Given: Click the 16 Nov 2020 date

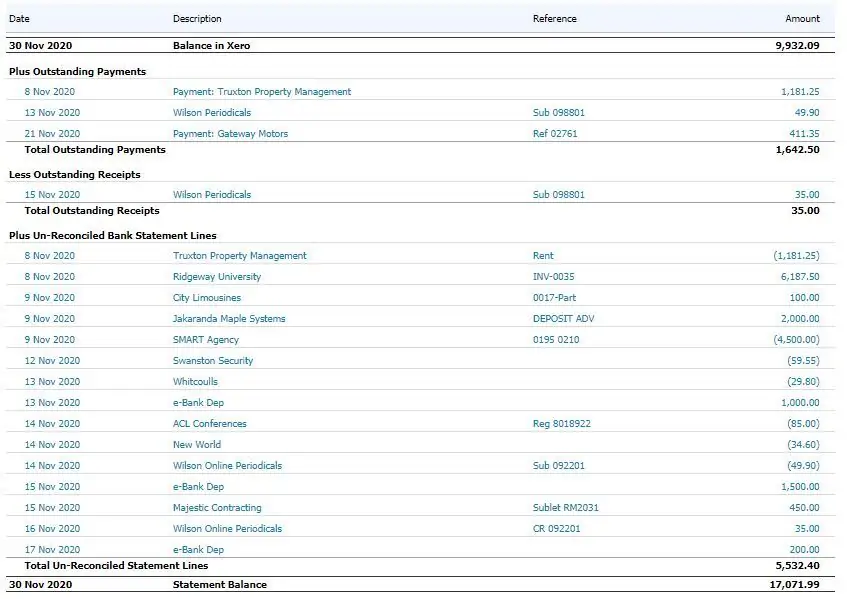Looking at the screenshot, I should coord(52,529).
